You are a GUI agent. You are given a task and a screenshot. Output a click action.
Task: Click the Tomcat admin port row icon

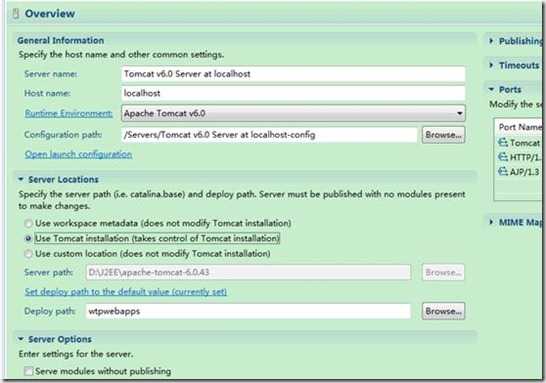tap(503, 142)
